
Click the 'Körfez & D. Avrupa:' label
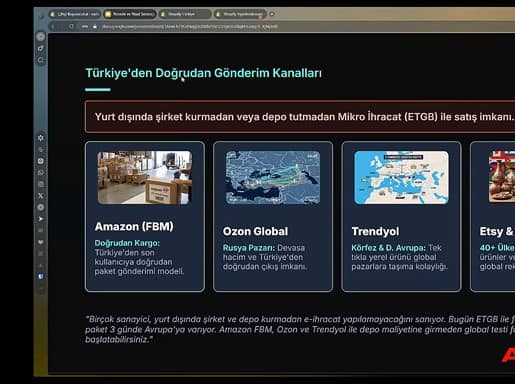click(x=388, y=248)
